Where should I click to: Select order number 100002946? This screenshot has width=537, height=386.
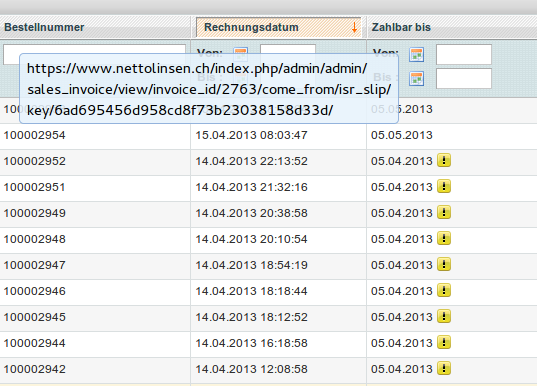34,291
